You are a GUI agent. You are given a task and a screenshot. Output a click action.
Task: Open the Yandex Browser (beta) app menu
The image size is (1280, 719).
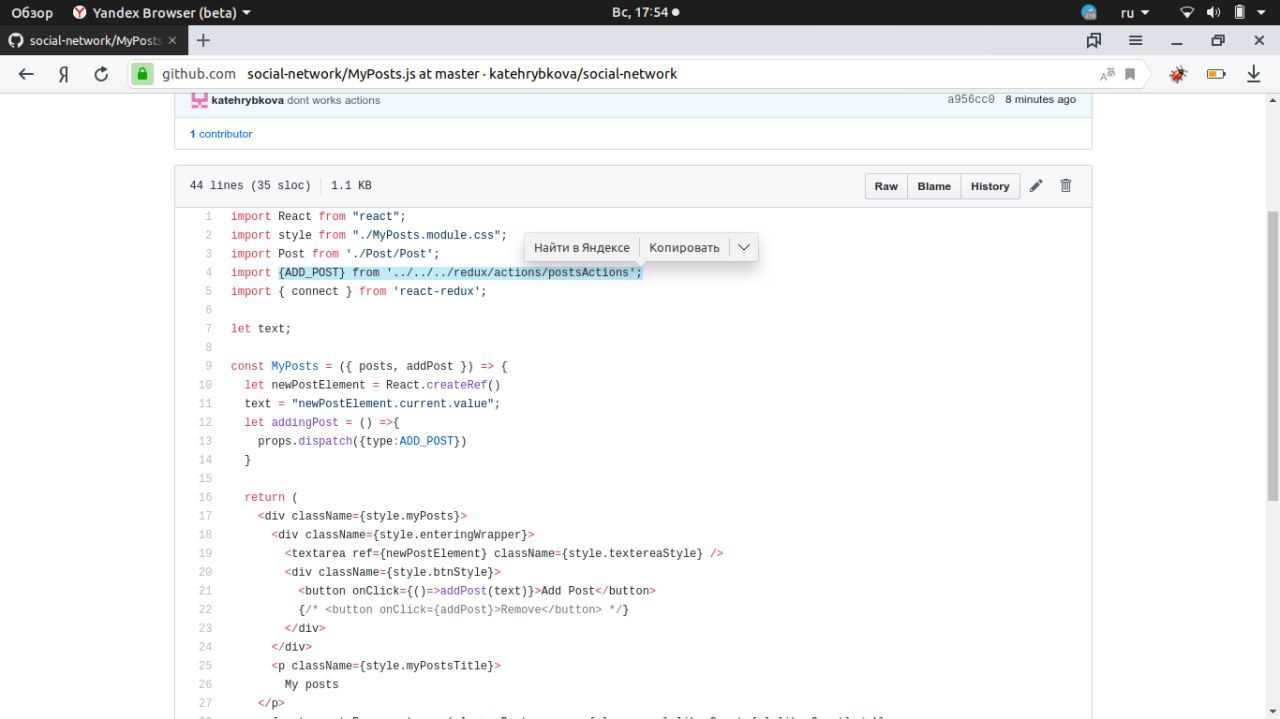point(162,12)
